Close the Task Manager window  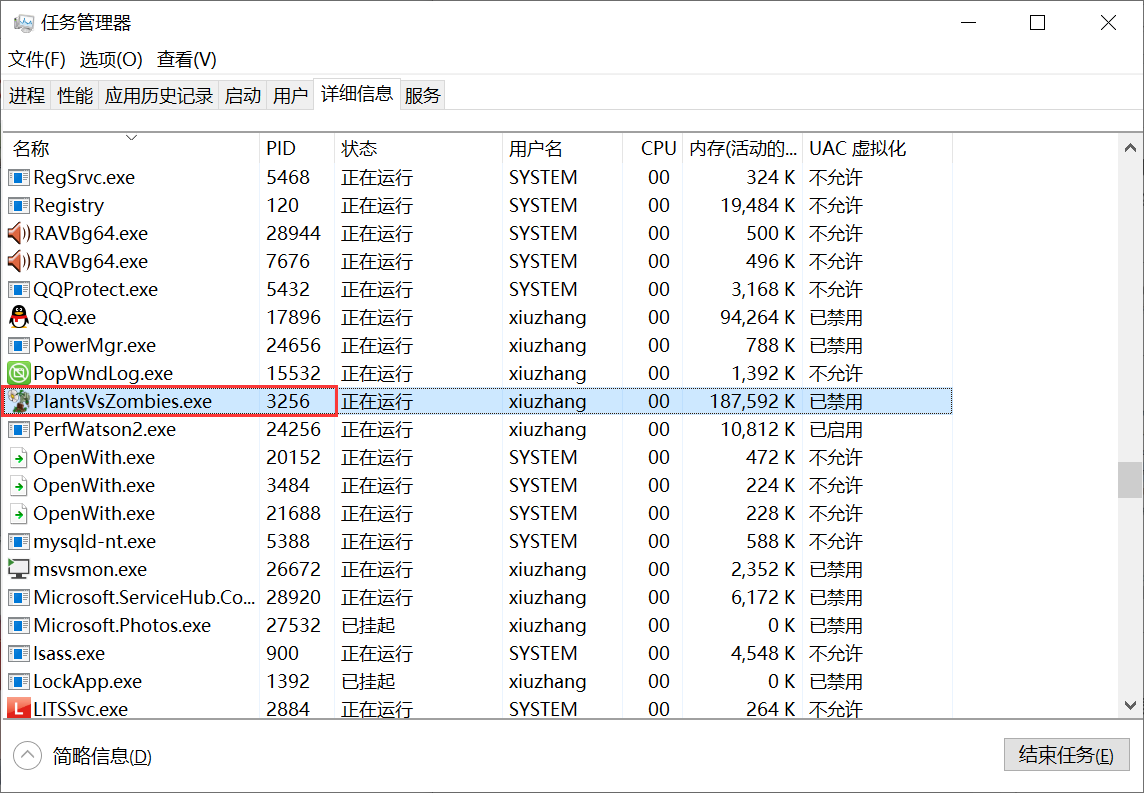pyautogui.click(x=1108, y=23)
